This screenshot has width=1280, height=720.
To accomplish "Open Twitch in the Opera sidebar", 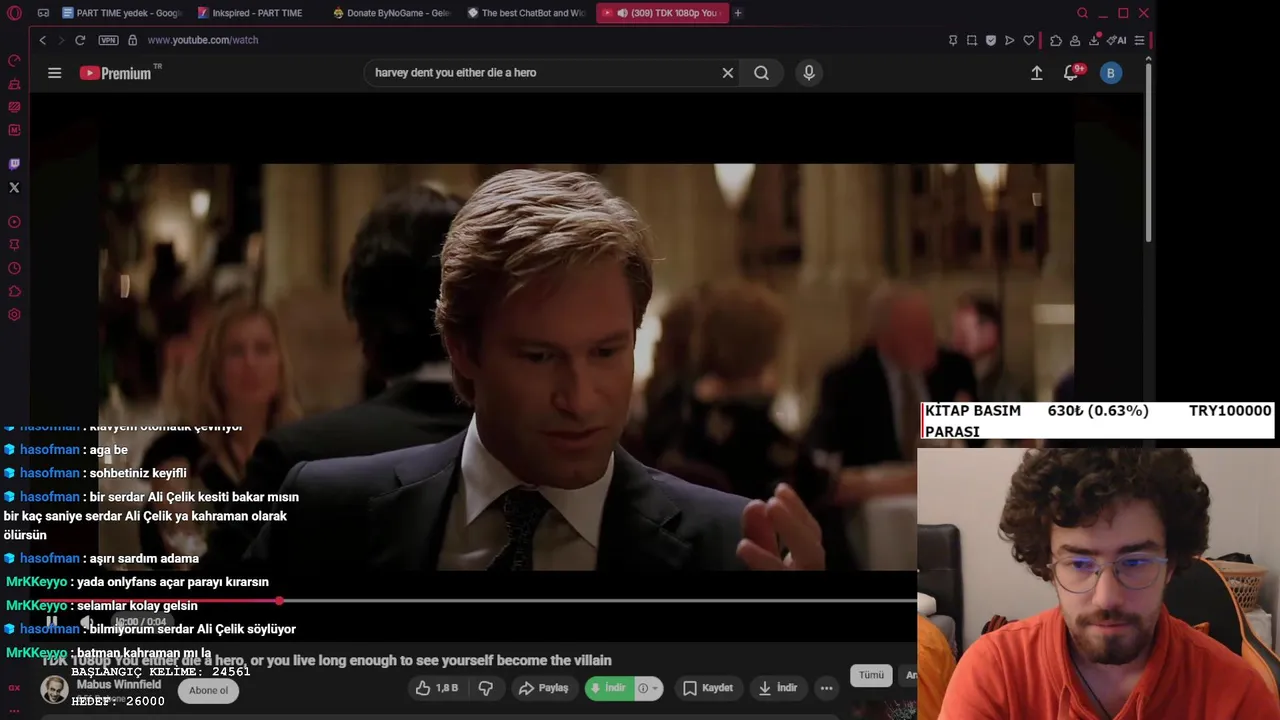I will click(14, 164).
